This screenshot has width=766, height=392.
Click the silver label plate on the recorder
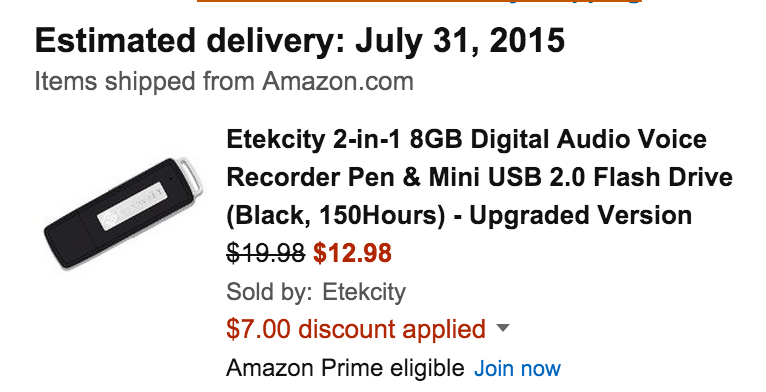point(132,206)
